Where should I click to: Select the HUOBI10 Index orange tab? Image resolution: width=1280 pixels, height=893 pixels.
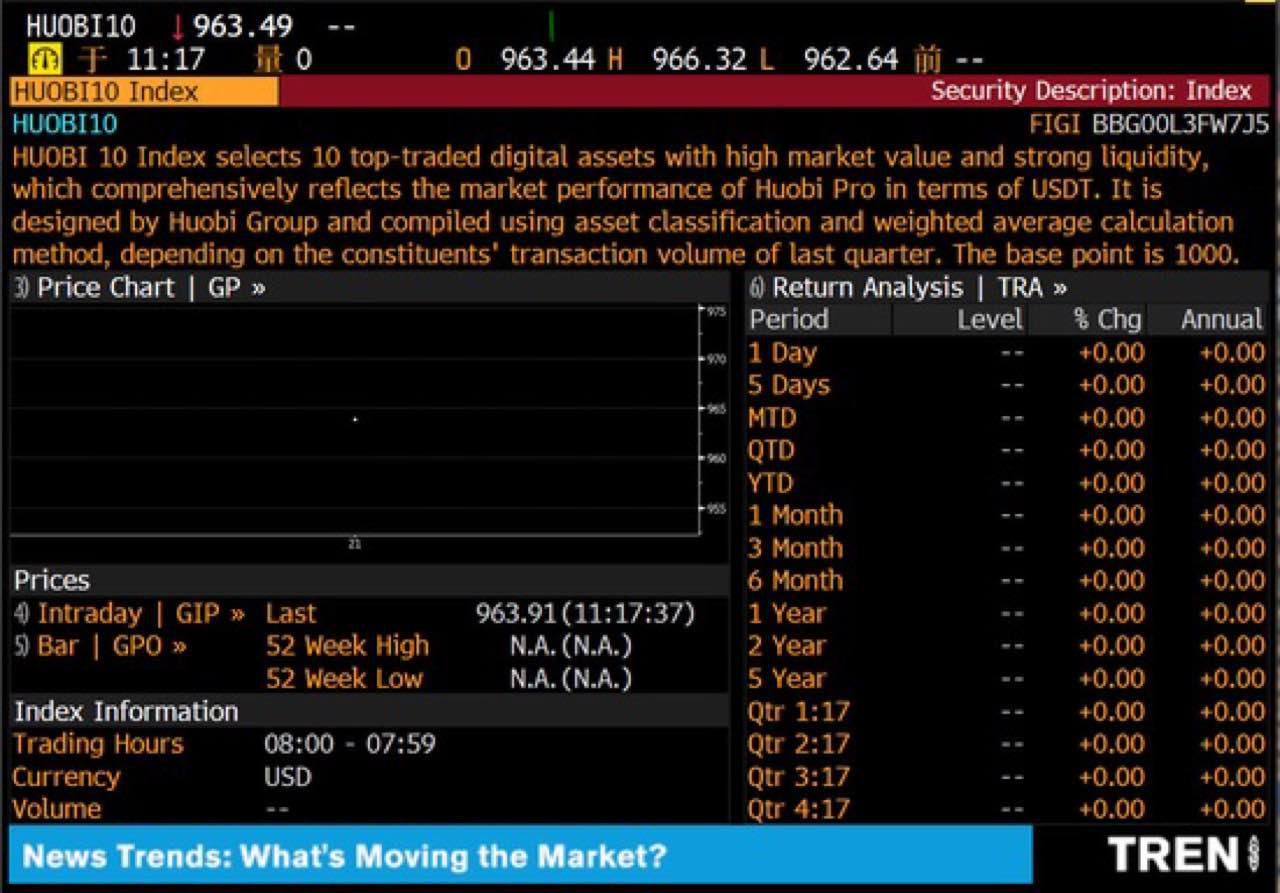coord(144,92)
